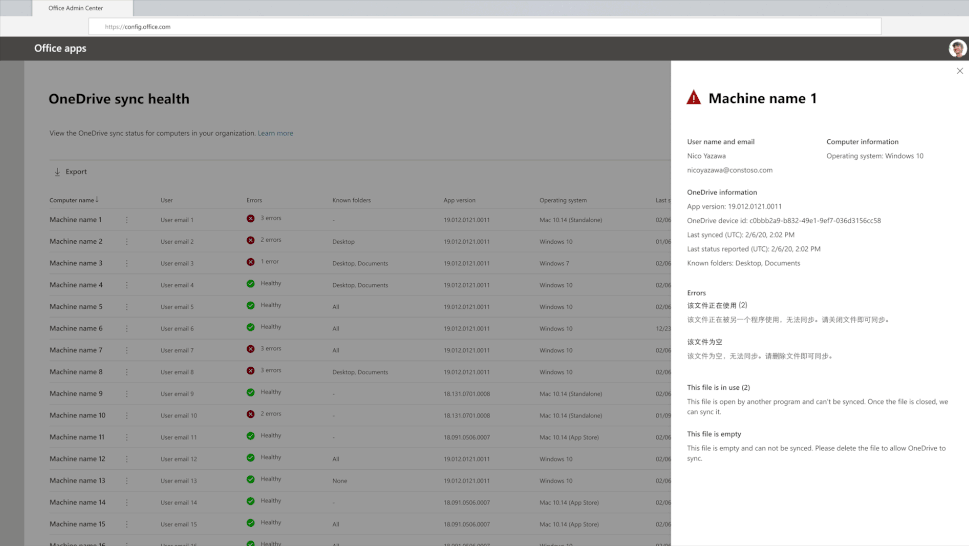Click the Office apps header title

[60, 48]
